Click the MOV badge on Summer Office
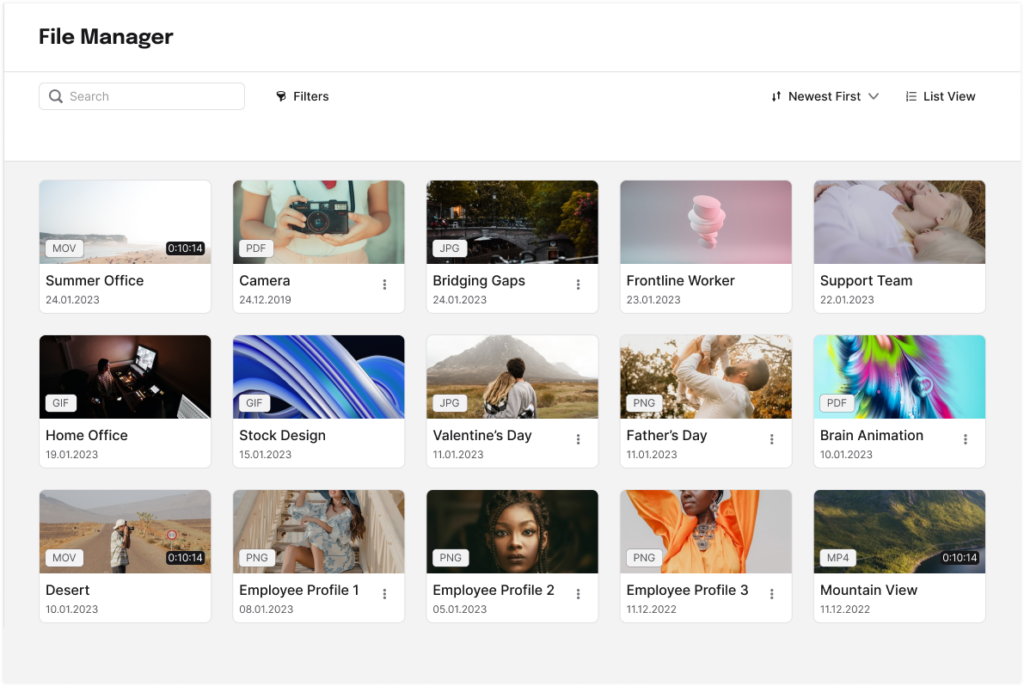The height and width of the screenshot is (686, 1024). tap(63, 248)
